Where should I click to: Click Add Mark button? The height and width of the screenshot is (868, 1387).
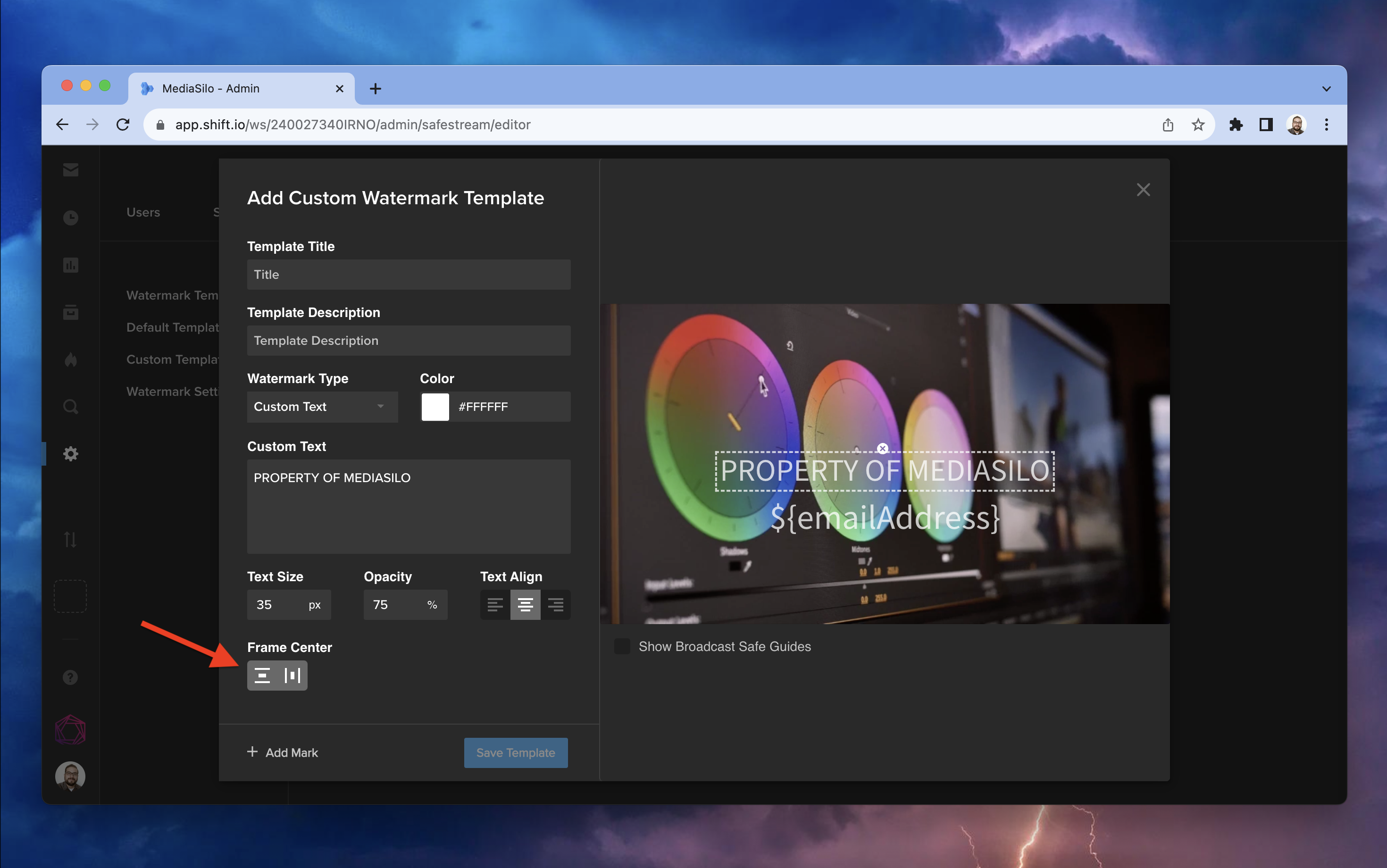click(283, 752)
